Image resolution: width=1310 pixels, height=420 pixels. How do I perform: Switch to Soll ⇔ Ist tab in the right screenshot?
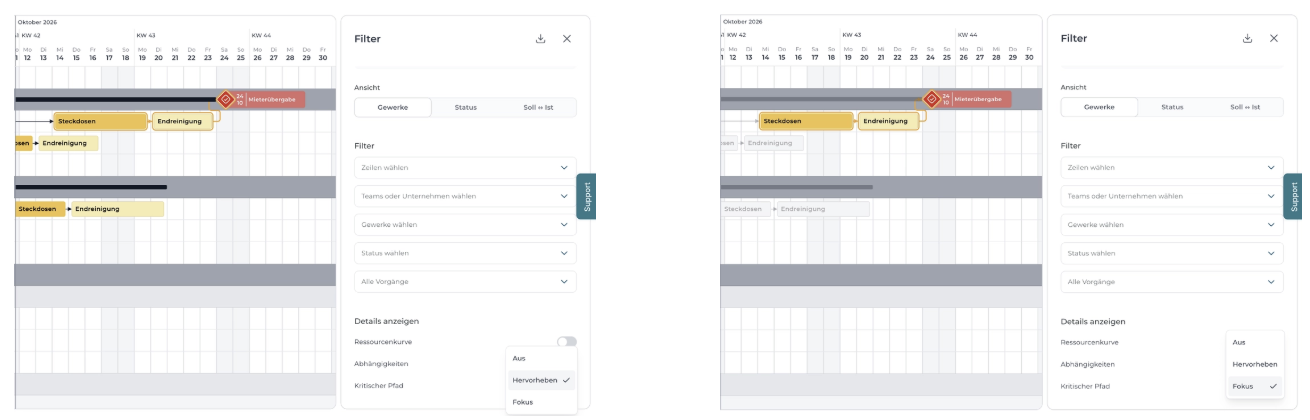1245,107
